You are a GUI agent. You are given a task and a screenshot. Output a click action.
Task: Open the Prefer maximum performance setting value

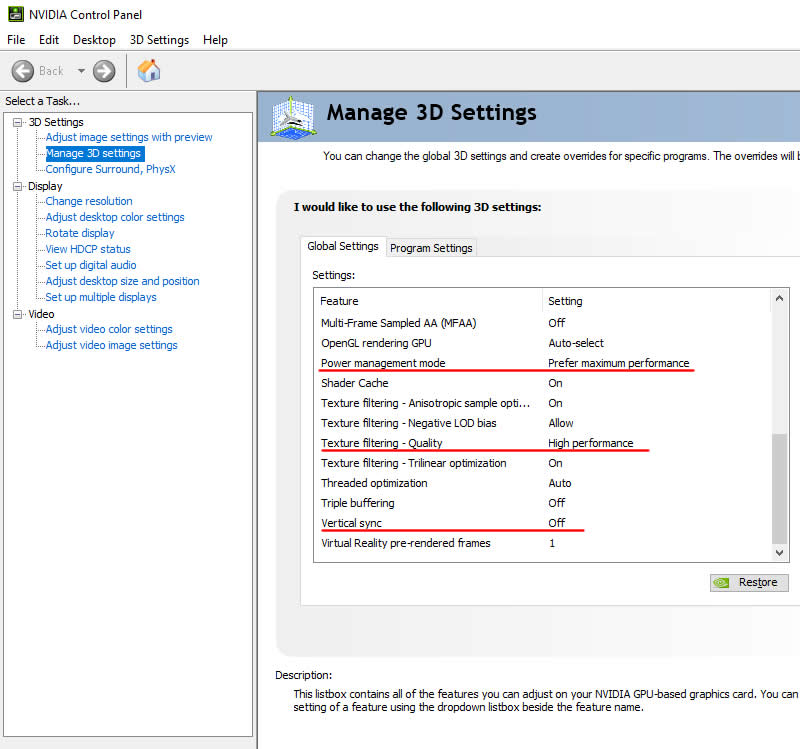[618, 363]
